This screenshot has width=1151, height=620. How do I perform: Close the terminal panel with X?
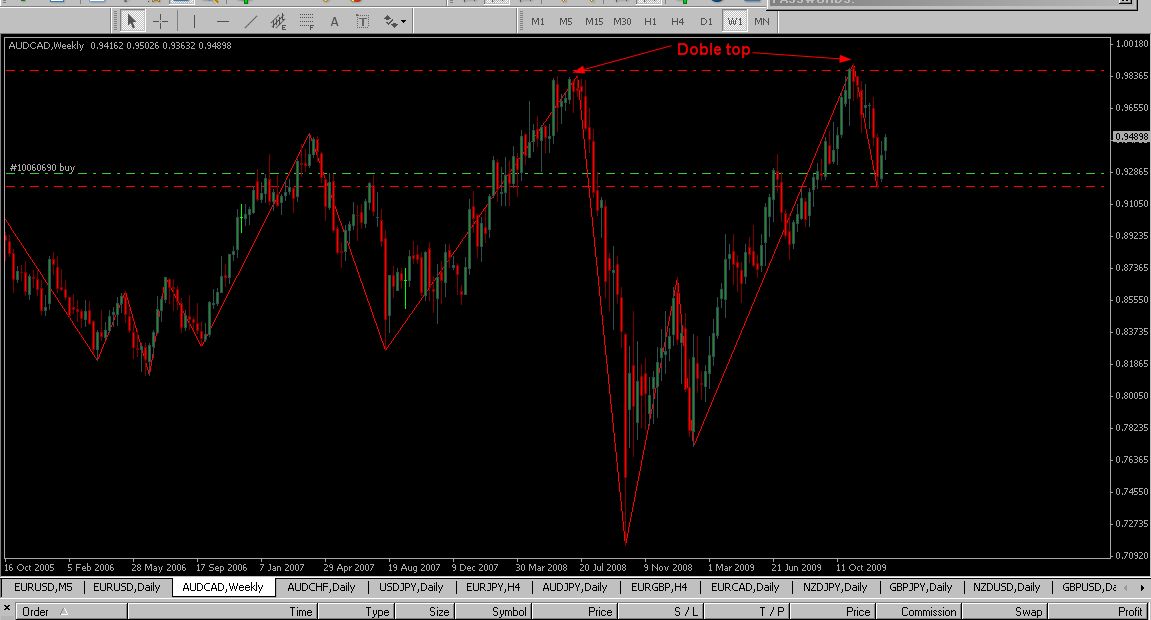(x=7, y=607)
